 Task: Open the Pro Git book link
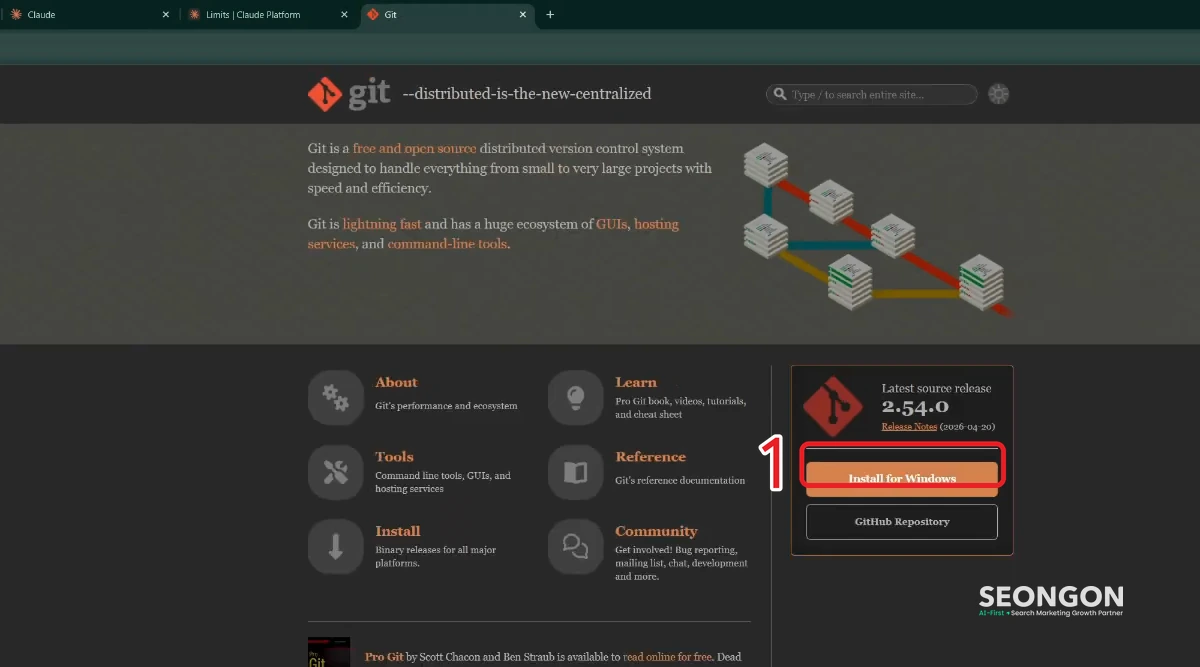tap(385, 657)
